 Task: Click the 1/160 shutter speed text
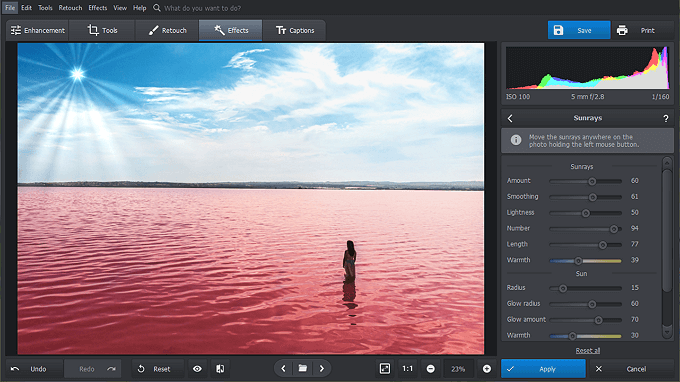coord(660,97)
